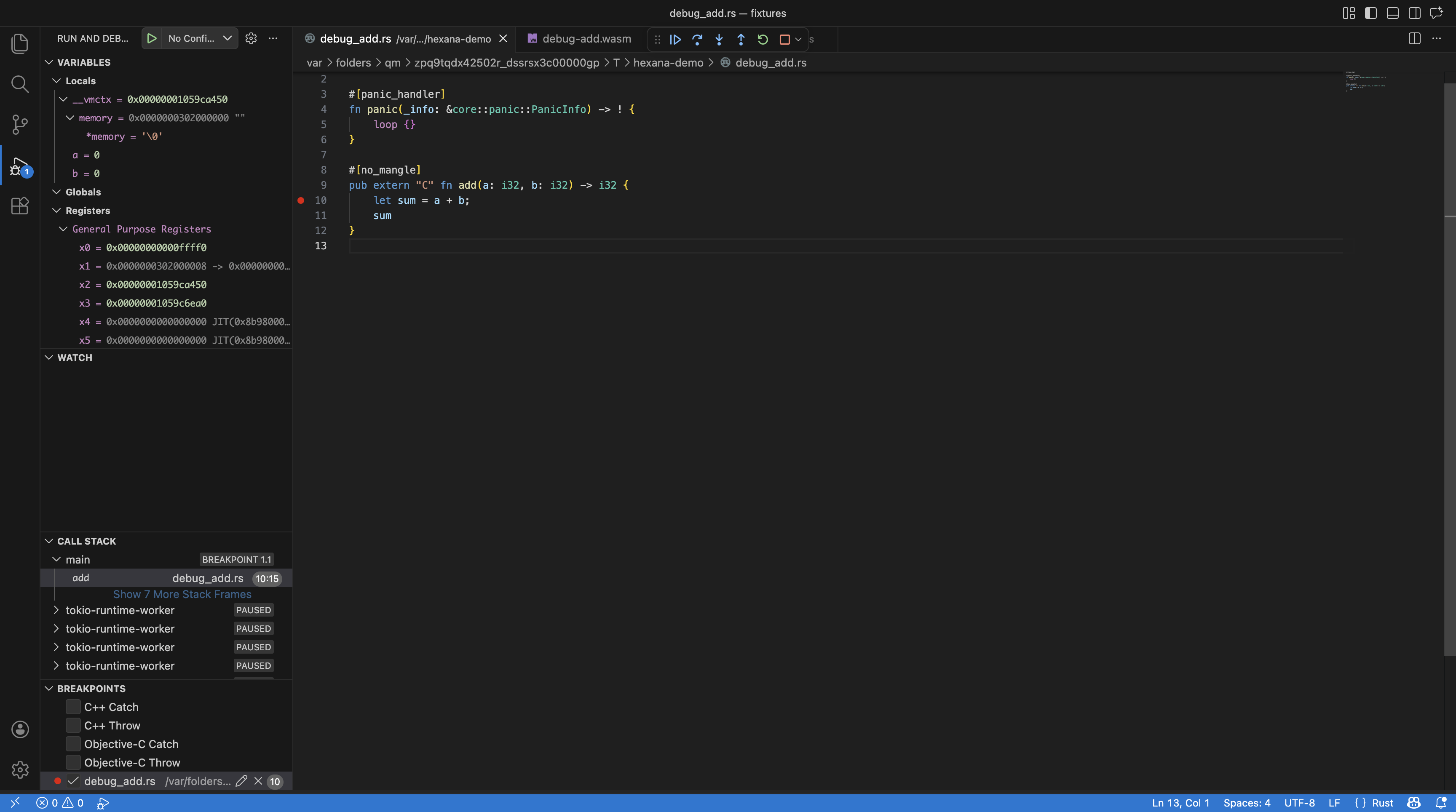Select folders in breadcrumb path

(x=353, y=63)
